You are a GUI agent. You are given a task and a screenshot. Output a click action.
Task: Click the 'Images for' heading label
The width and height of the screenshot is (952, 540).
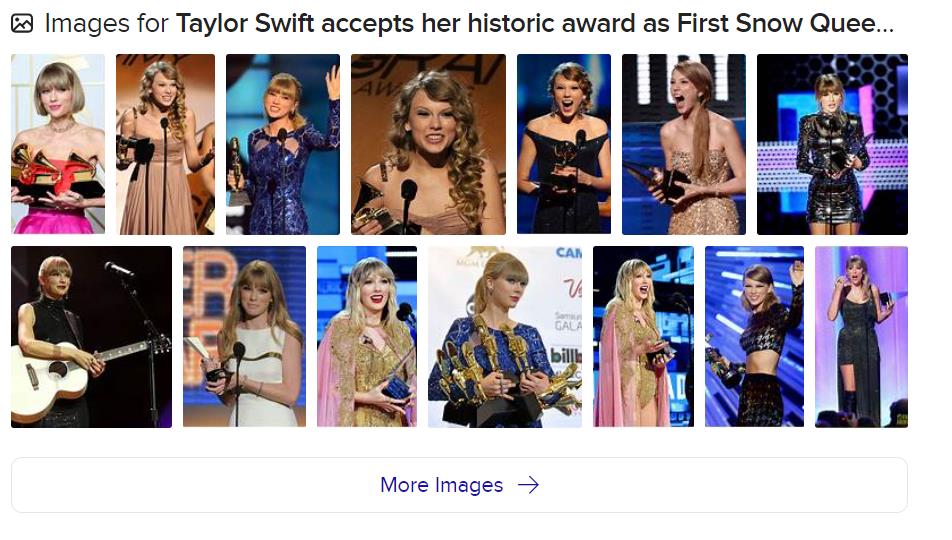106,24
